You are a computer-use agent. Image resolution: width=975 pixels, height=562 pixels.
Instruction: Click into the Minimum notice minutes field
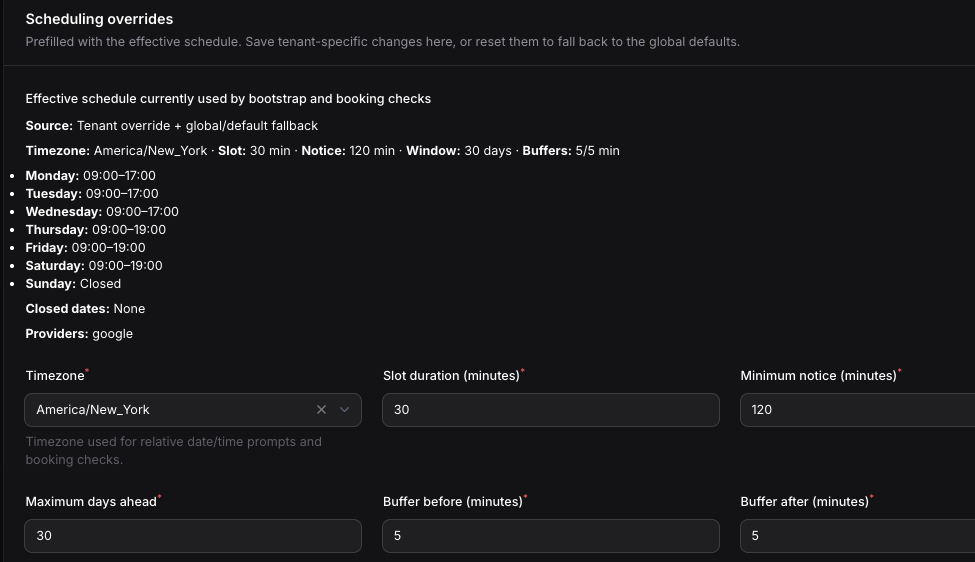857,410
